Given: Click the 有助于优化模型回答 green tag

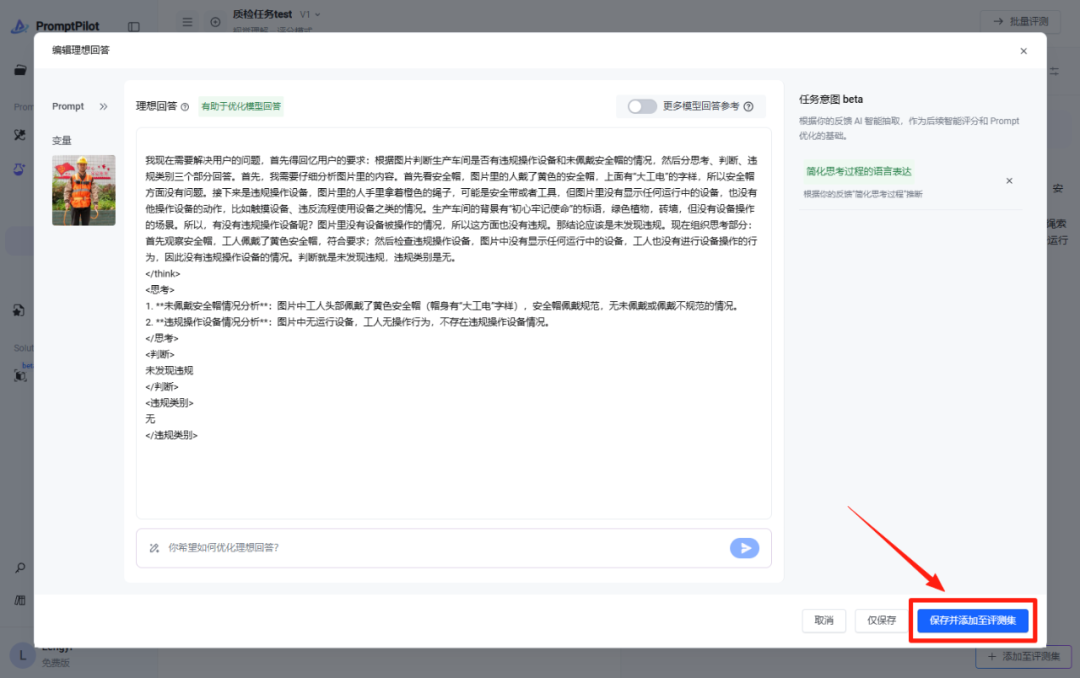Looking at the screenshot, I should tap(241, 106).
